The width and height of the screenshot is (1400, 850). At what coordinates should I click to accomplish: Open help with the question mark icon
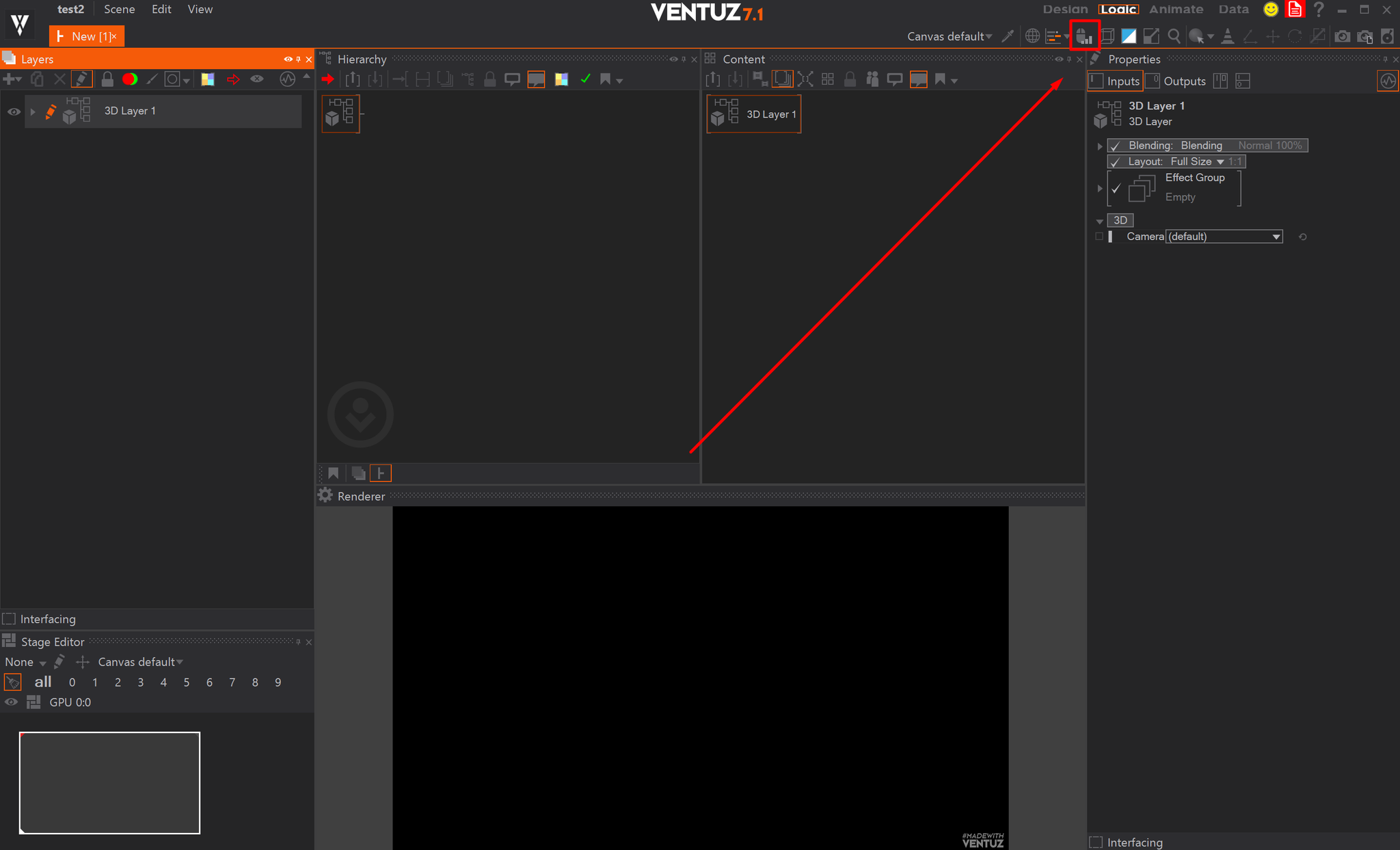(x=1319, y=10)
